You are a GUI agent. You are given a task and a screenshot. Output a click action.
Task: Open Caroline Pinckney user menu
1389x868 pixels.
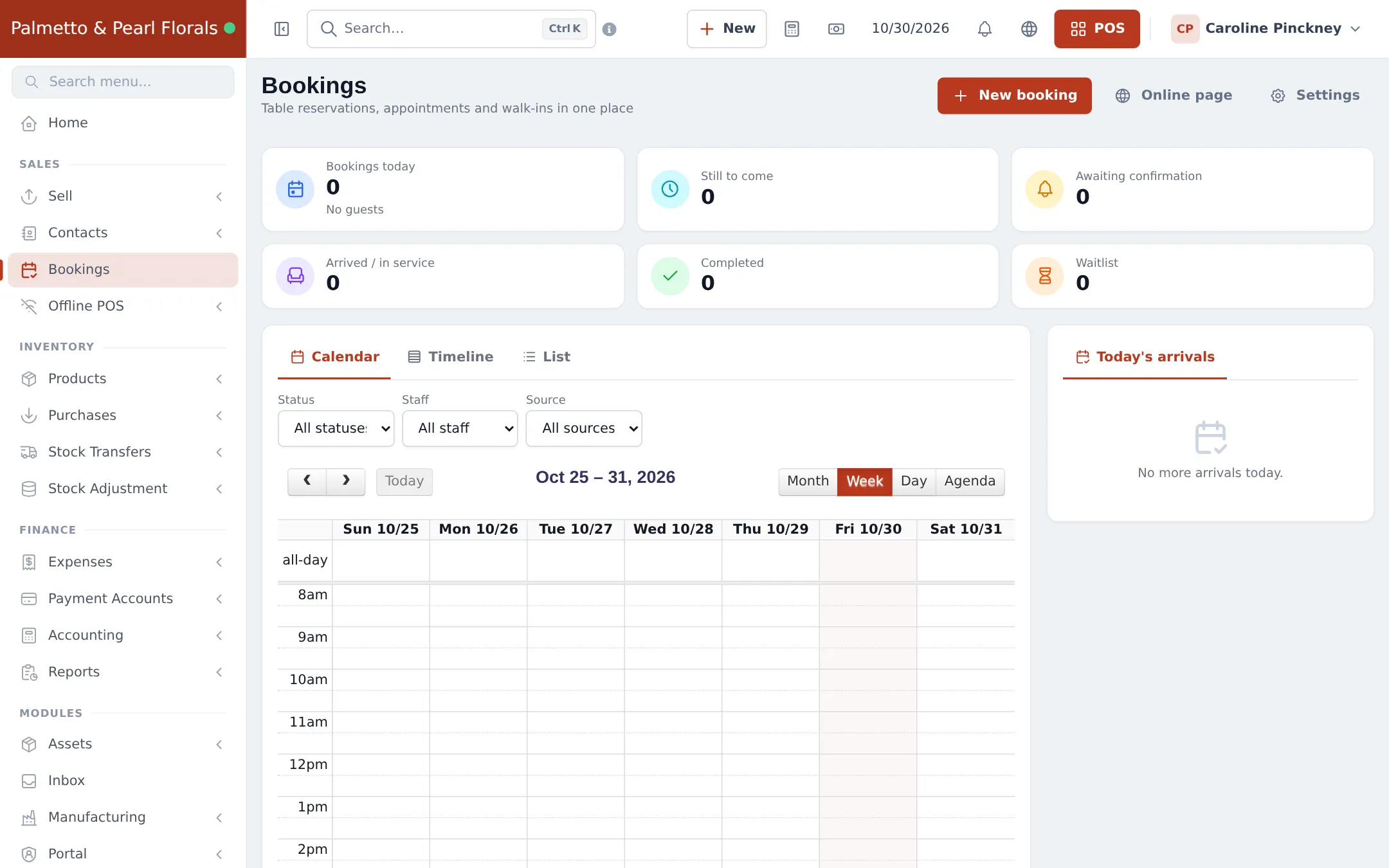click(x=1266, y=29)
